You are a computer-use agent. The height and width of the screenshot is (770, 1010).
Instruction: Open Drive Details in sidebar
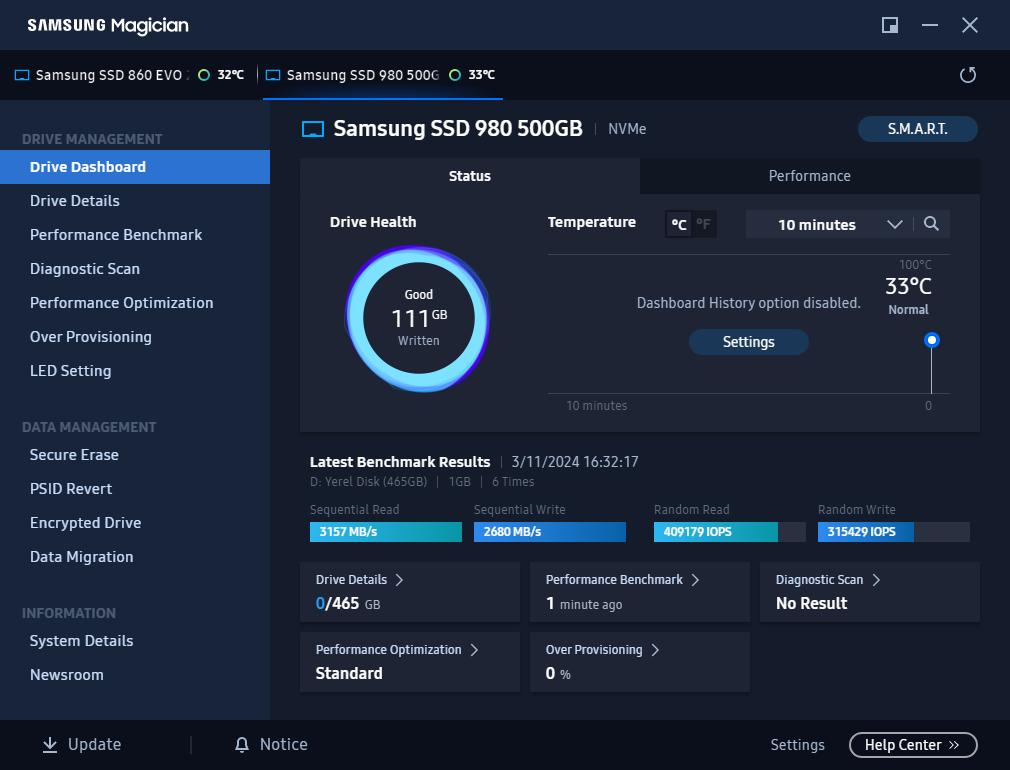(135, 201)
